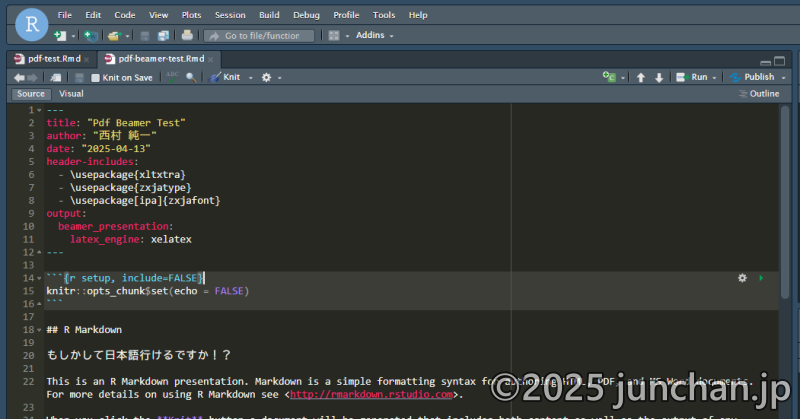Image resolution: width=800 pixels, height=419 pixels.
Task: Open the New File dropdown arrow
Action: pos(73,36)
